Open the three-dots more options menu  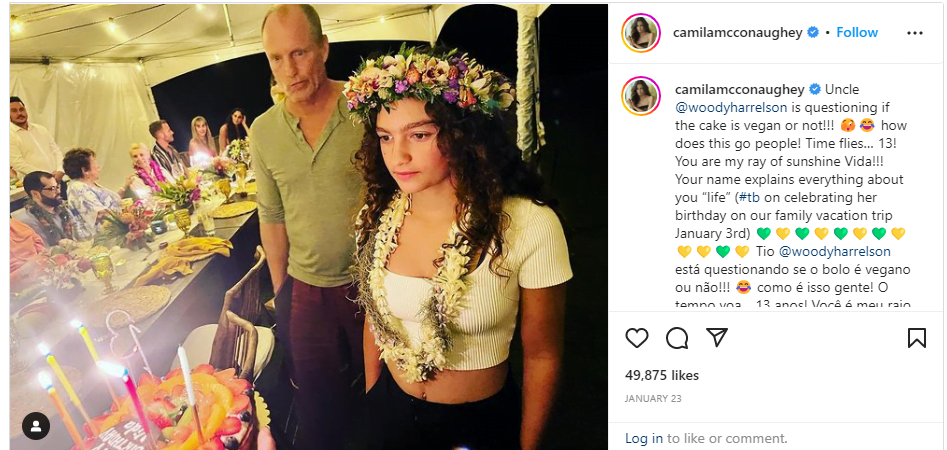click(915, 33)
